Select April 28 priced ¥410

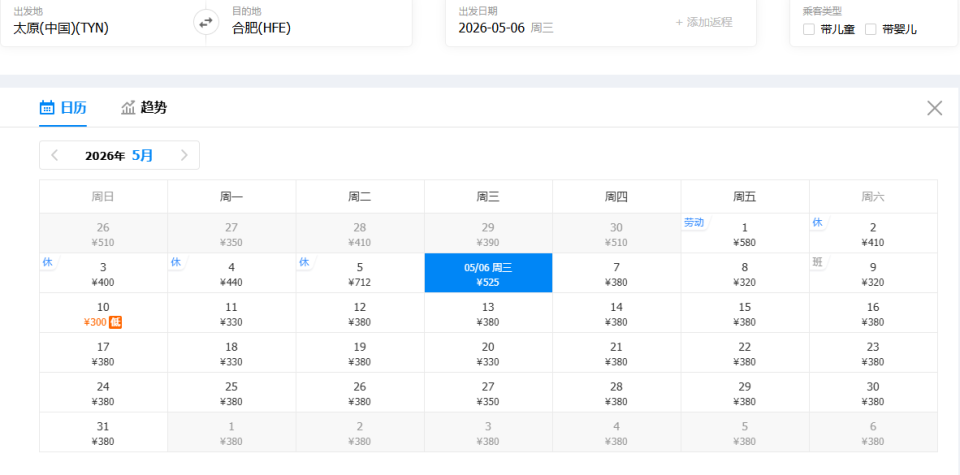[x=360, y=233]
